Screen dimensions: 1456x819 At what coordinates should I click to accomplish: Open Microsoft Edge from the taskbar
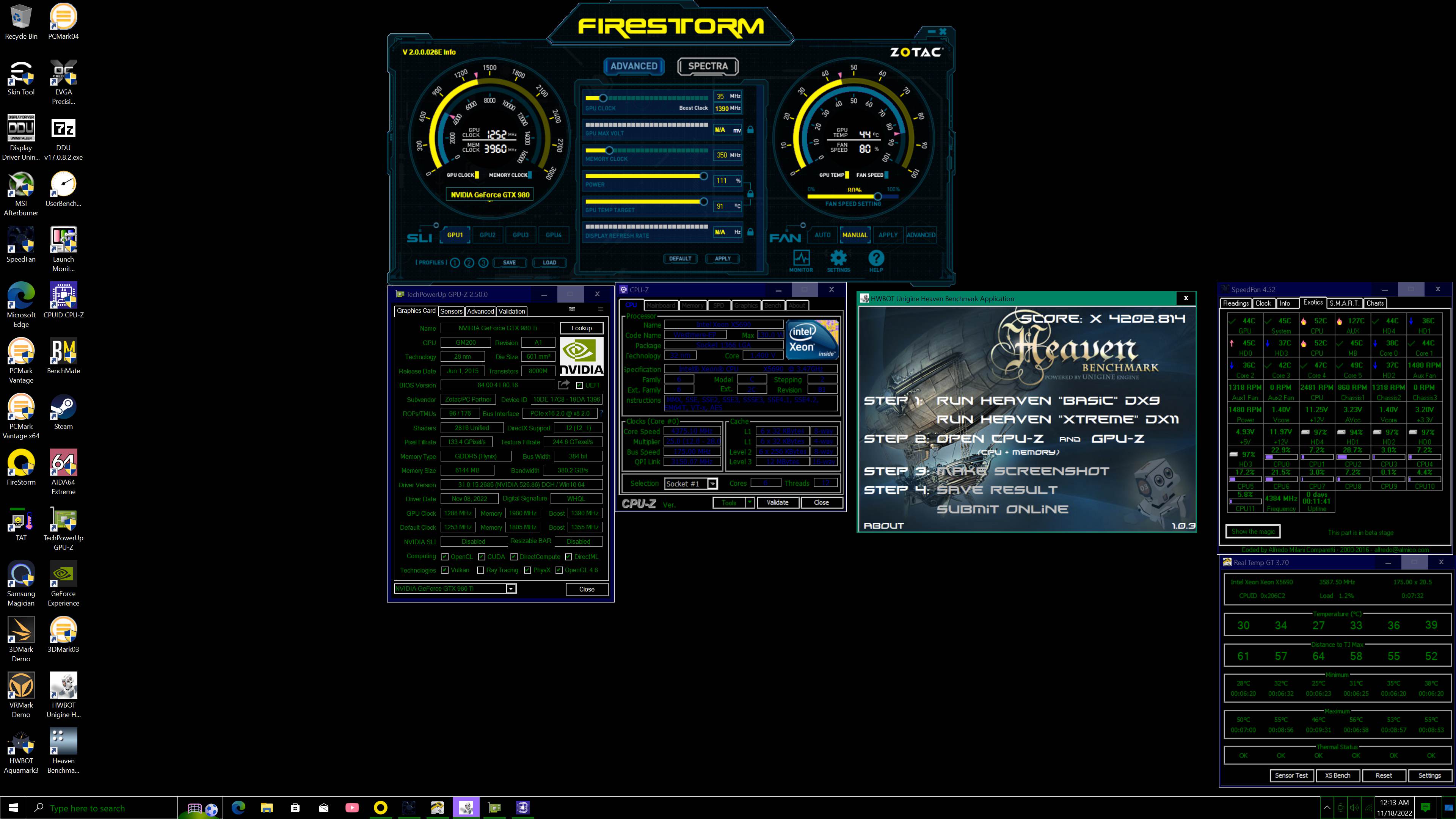click(238, 808)
